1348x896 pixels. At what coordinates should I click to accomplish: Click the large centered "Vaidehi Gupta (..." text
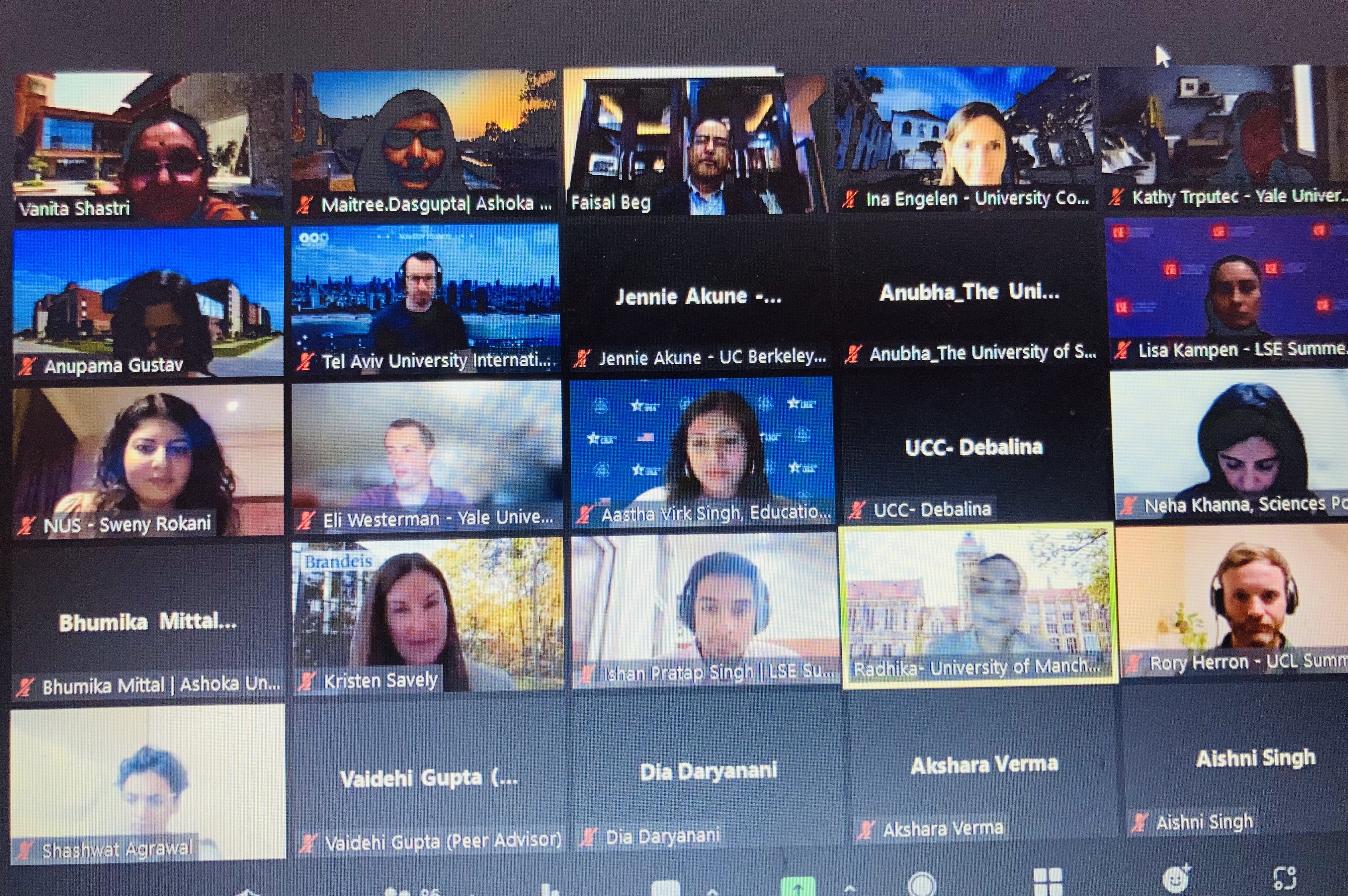(x=429, y=779)
